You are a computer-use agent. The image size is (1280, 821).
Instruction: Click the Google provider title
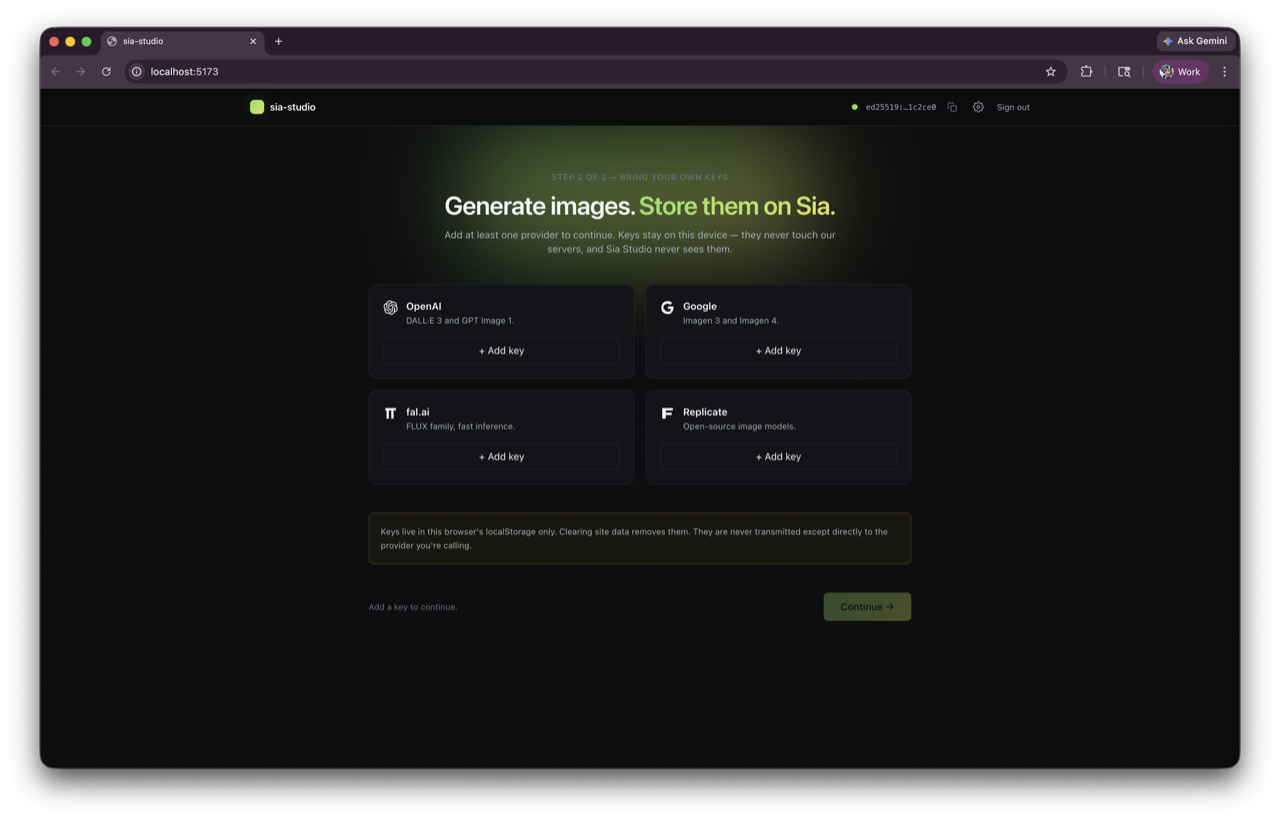(x=700, y=307)
